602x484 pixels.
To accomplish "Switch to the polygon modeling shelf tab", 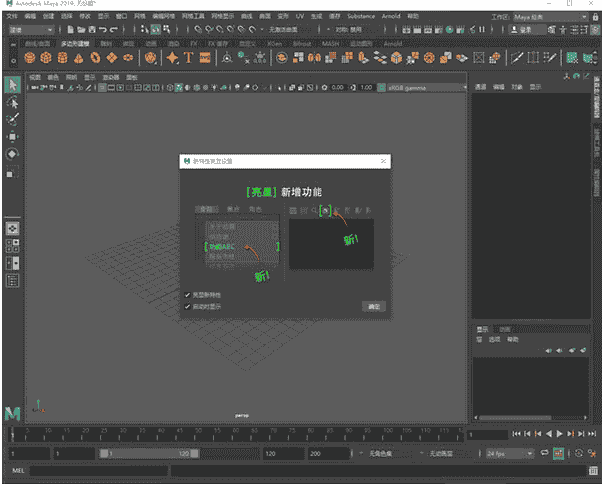I will [x=75, y=43].
